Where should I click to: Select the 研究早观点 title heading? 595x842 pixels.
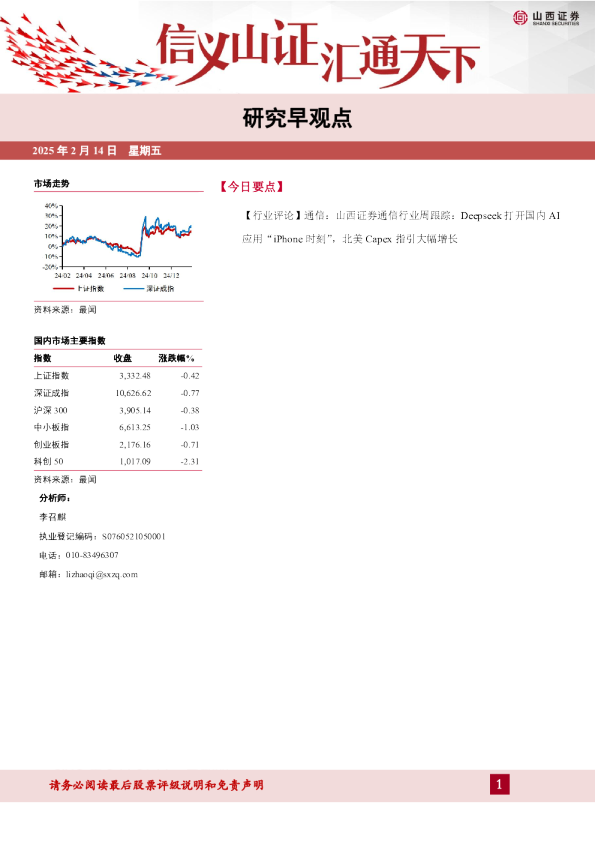pyautogui.click(x=297, y=118)
